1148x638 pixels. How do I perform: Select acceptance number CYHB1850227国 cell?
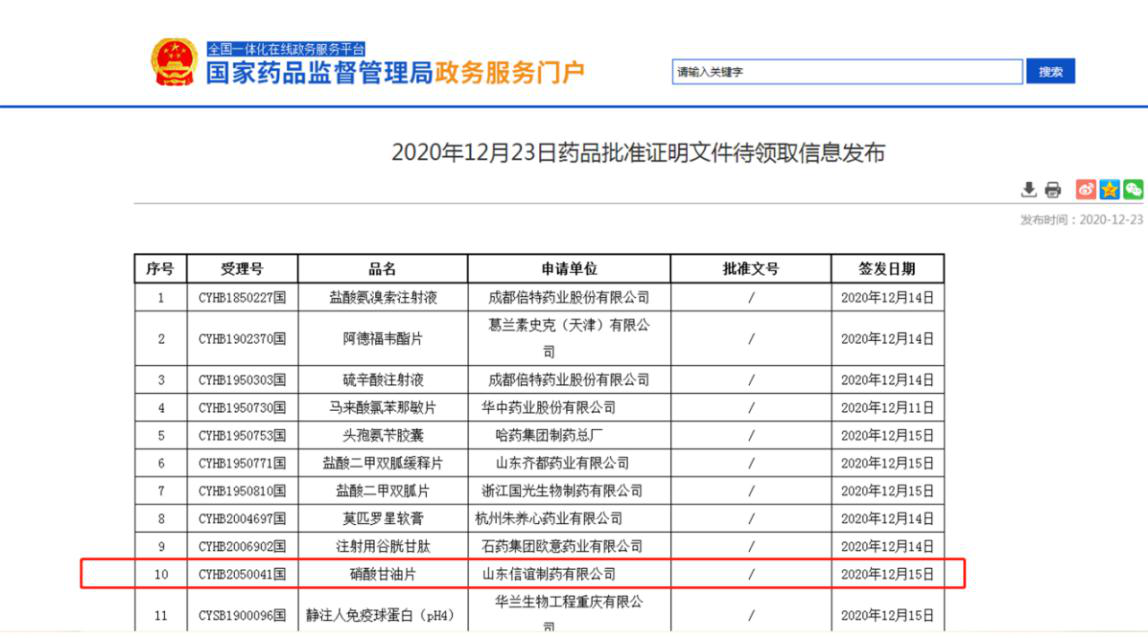tap(242, 297)
